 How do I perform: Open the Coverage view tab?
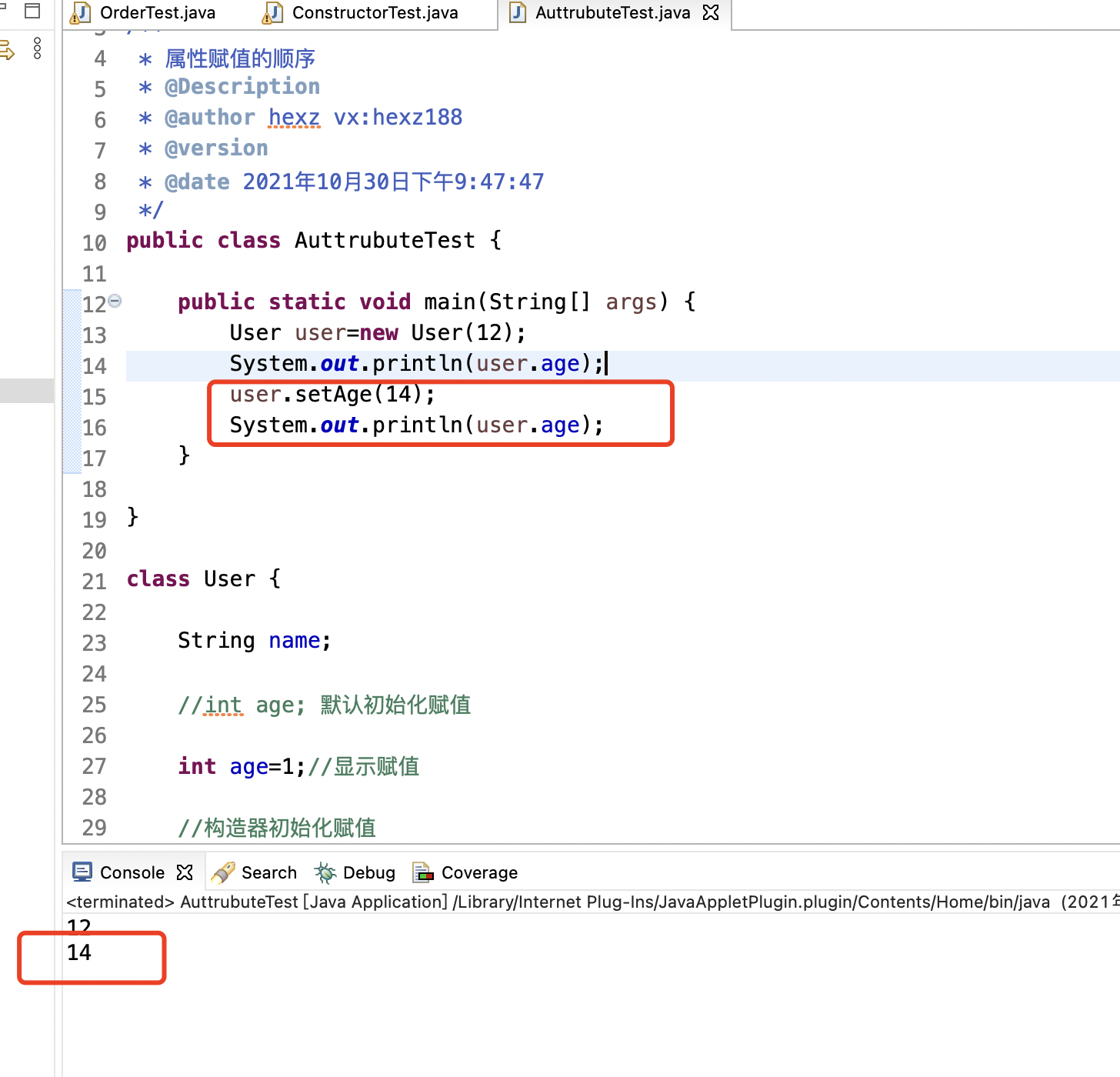(x=465, y=872)
